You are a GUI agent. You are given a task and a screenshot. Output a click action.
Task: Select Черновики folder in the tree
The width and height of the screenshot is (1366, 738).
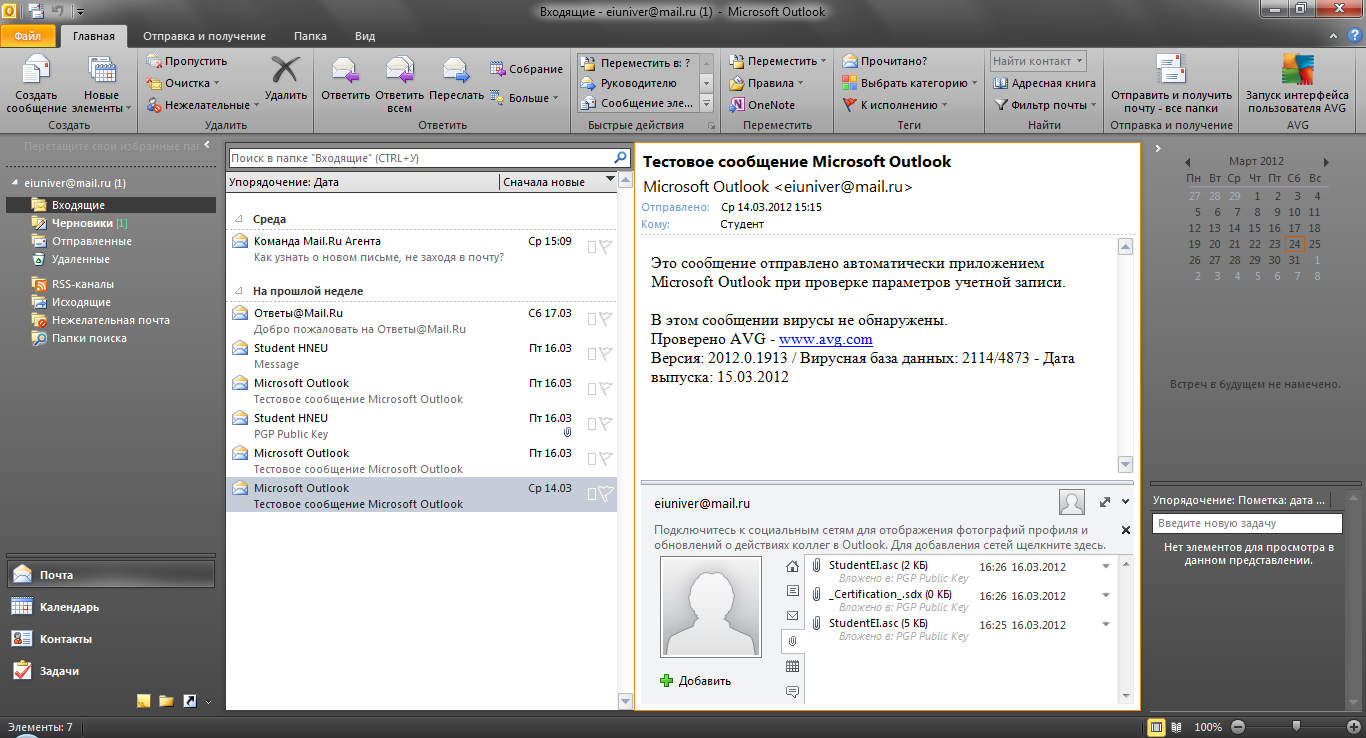click(82, 223)
